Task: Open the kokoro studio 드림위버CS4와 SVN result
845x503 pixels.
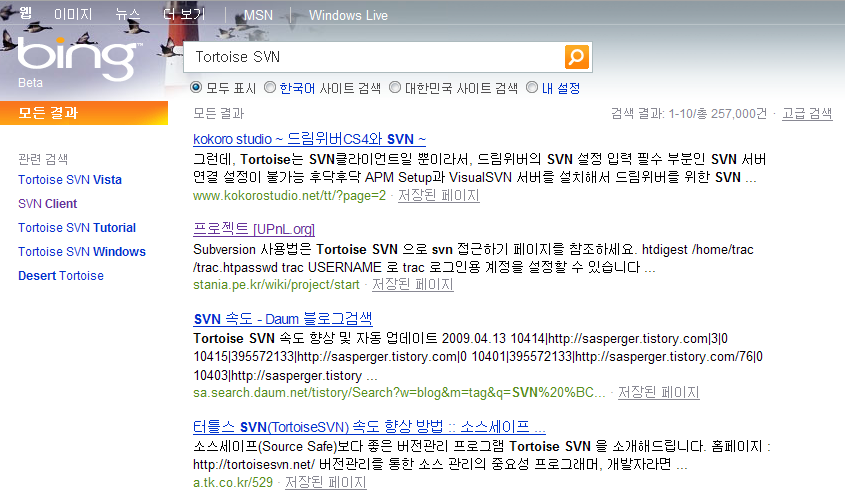Action: (x=309, y=139)
